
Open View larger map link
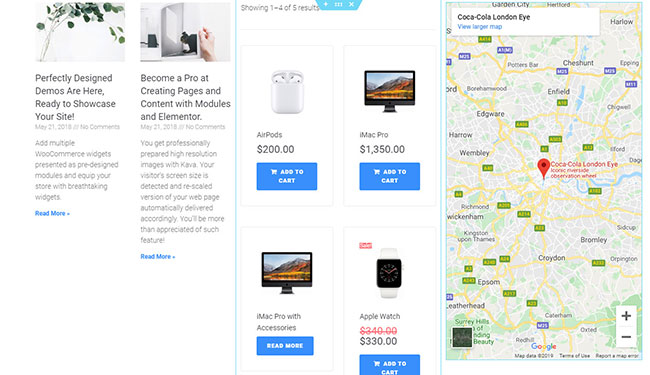tap(480, 27)
